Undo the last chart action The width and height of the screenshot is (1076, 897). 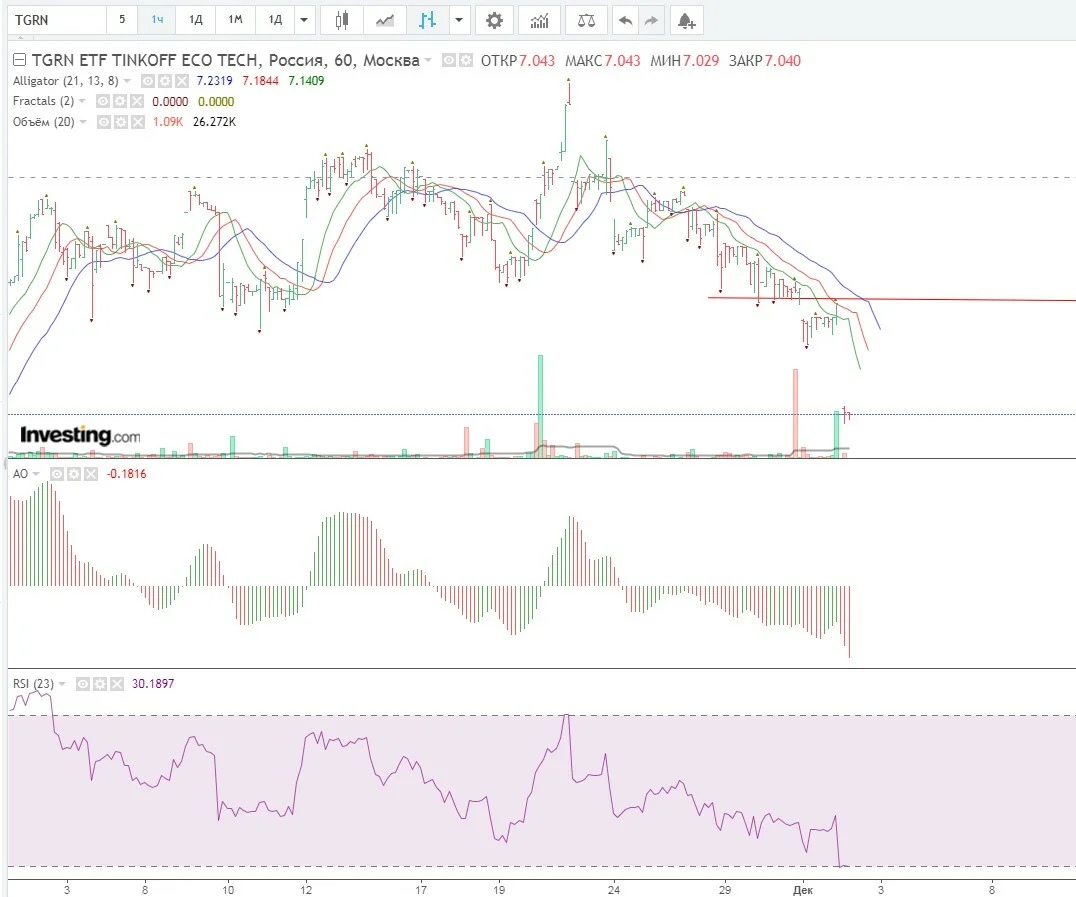coord(625,20)
